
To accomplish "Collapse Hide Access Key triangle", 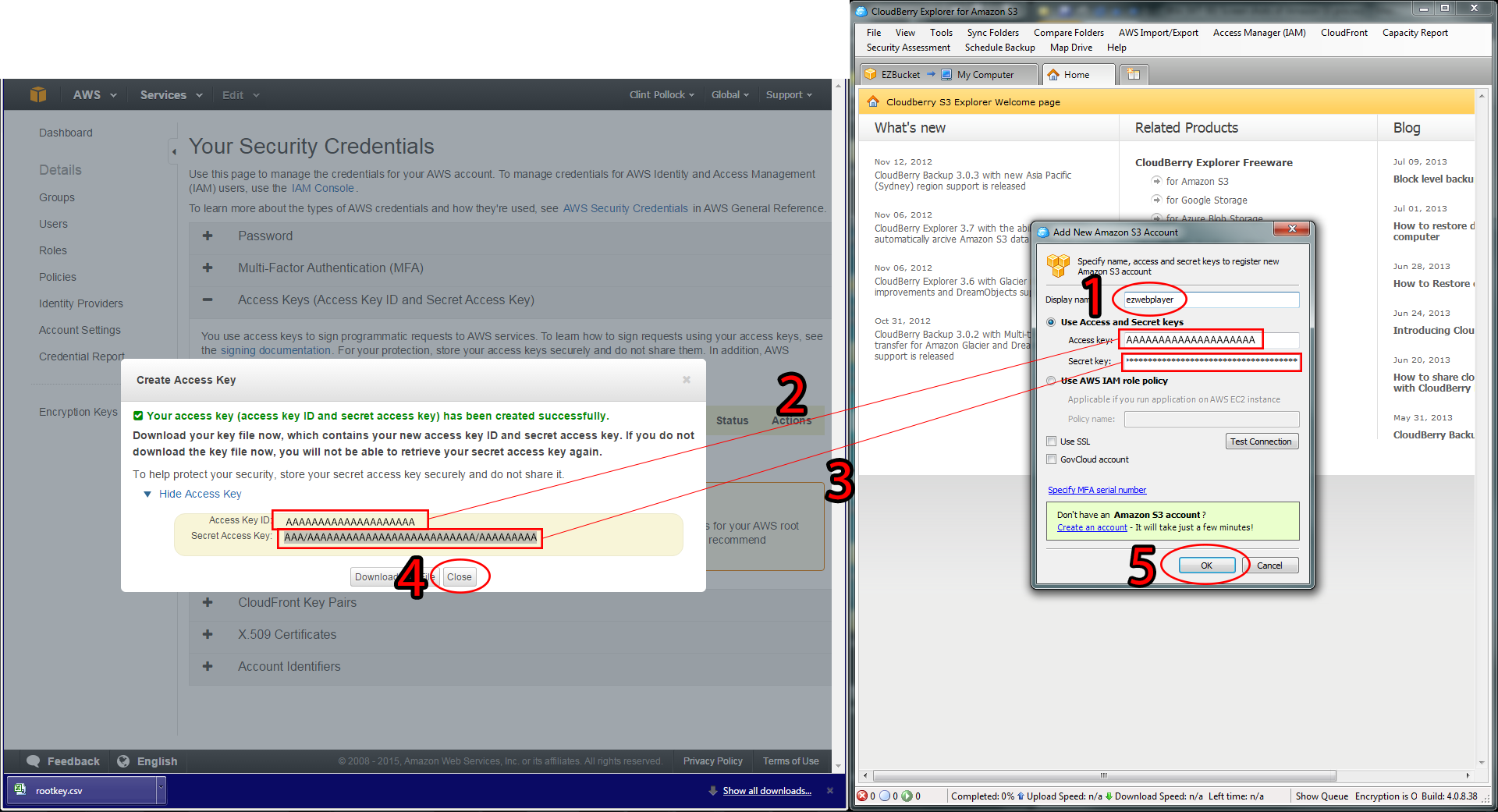I will coord(147,494).
